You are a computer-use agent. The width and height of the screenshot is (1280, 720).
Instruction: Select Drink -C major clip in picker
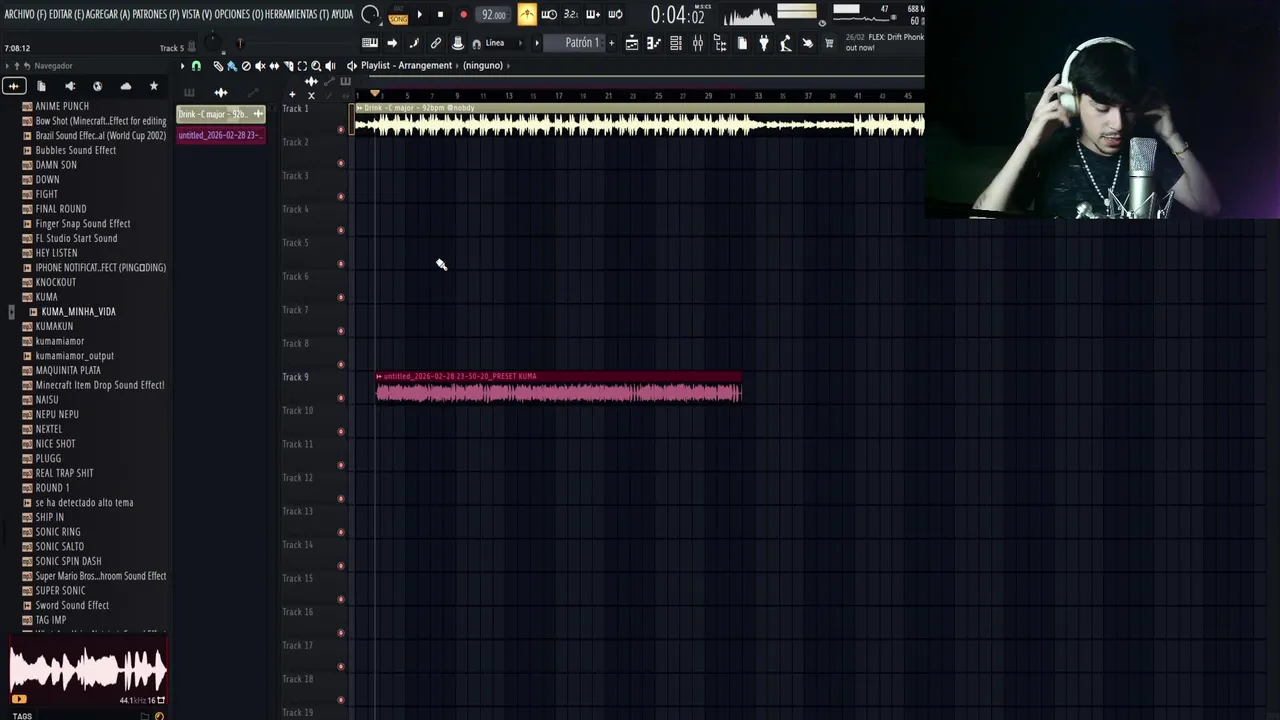221,114
